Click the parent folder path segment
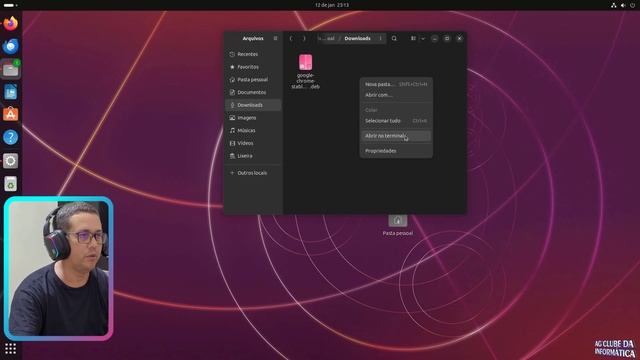Viewport: 640px width, 360px height. tap(327, 38)
